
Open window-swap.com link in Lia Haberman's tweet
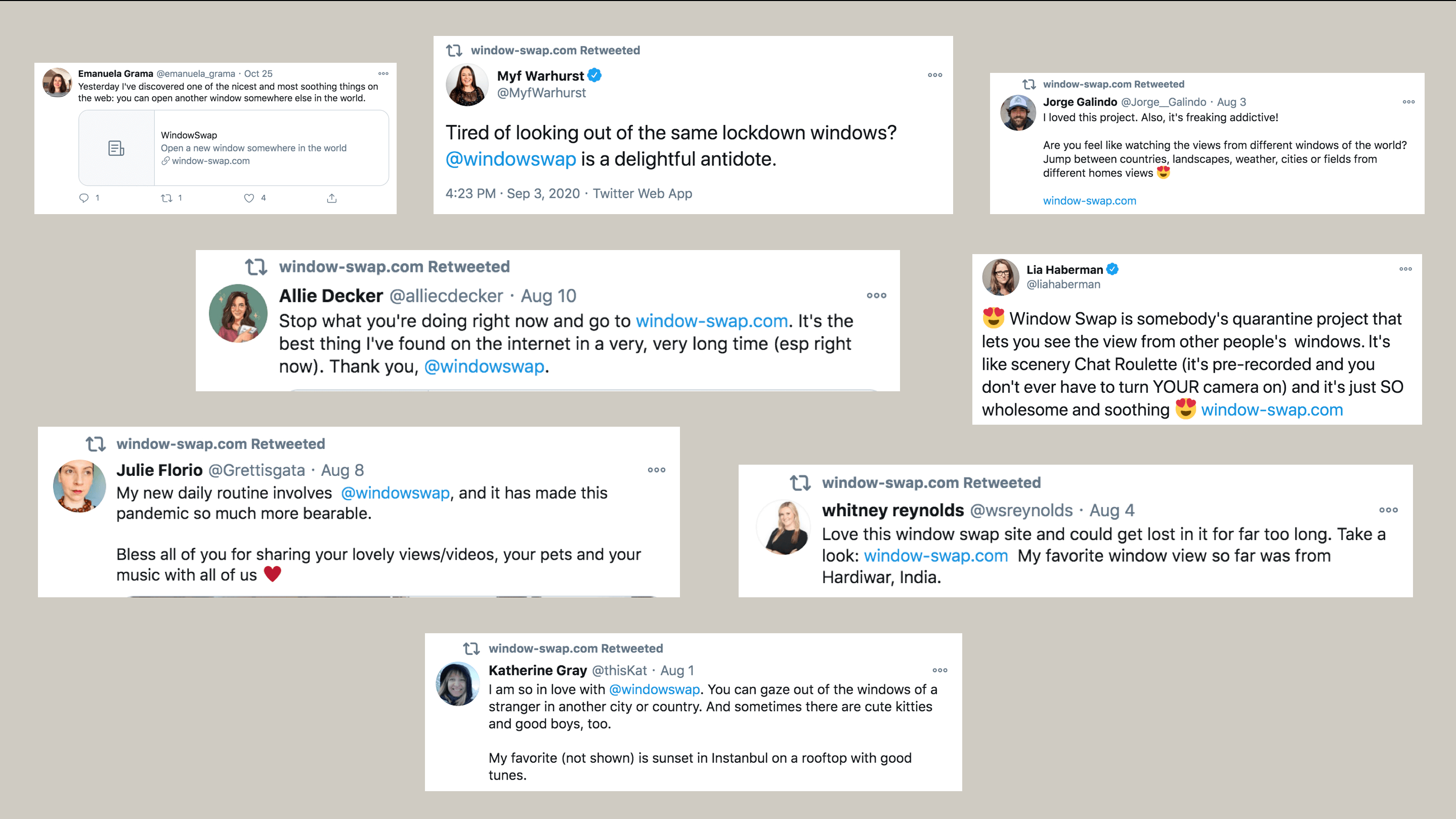pyautogui.click(x=1272, y=409)
